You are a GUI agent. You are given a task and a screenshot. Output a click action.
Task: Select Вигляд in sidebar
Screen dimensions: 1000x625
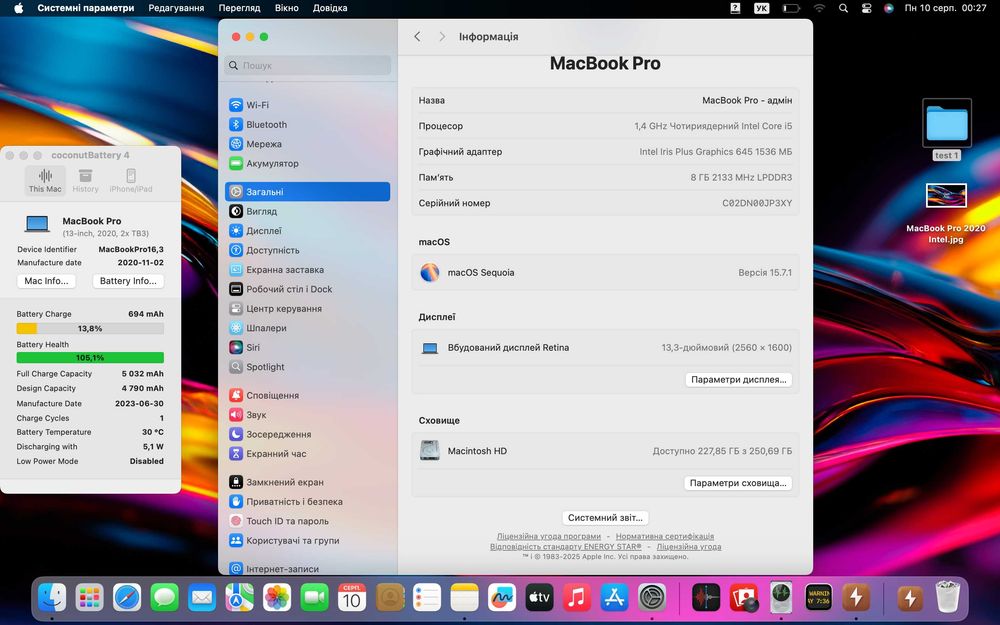click(307, 211)
